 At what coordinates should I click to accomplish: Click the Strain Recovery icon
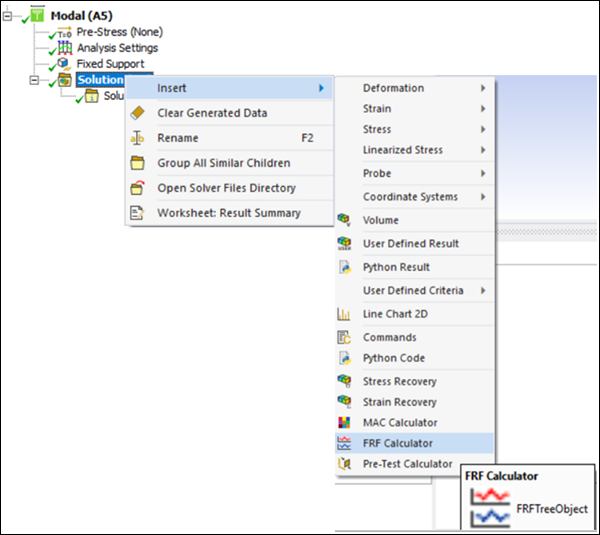pos(344,401)
